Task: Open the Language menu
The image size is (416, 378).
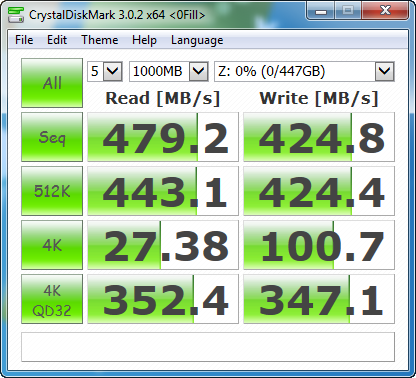Action: [197, 40]
